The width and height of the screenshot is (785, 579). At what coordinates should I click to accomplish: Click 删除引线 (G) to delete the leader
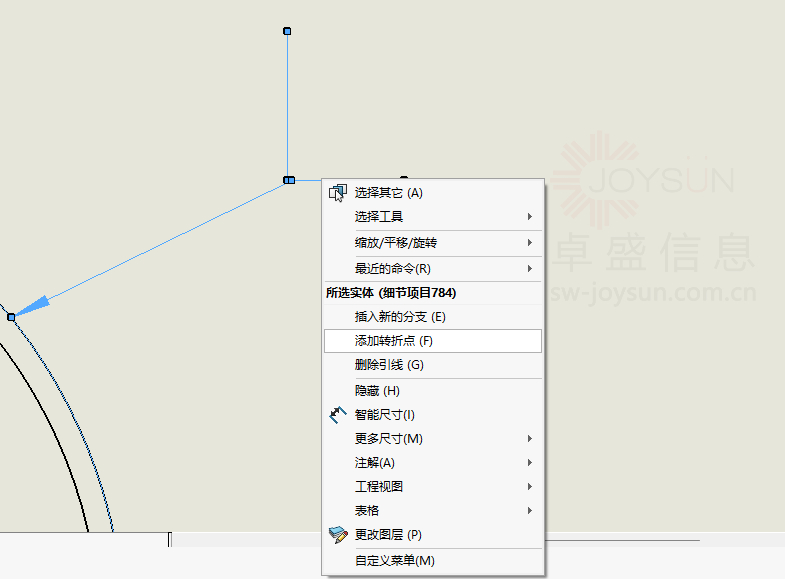[389, 365]
